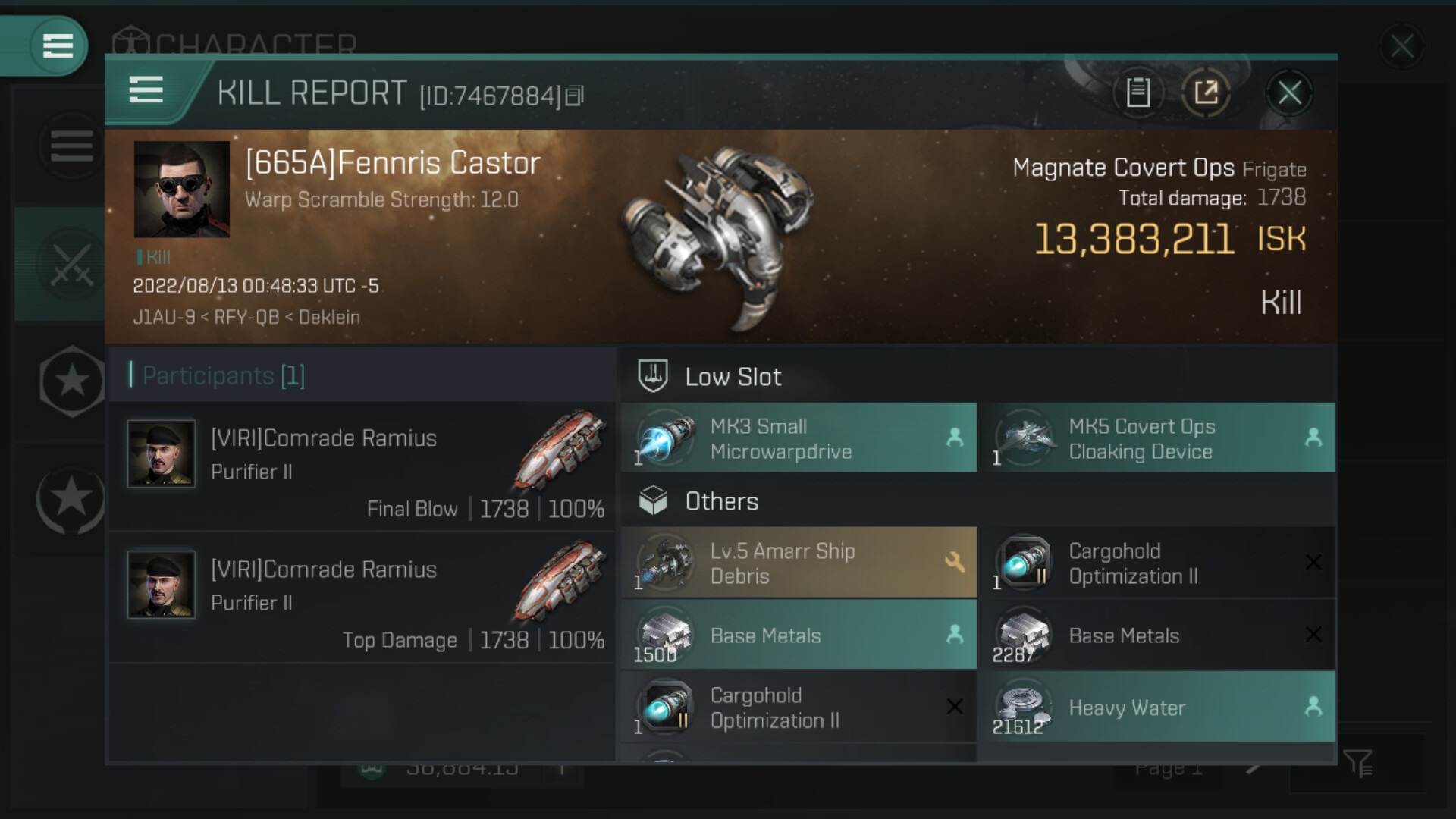Click the Others section header

click(721, 501)
